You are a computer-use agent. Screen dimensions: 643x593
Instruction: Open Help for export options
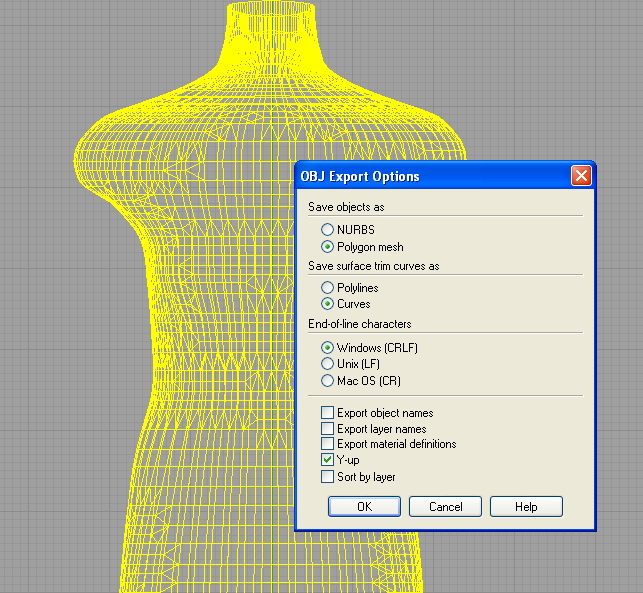[526, 506]
